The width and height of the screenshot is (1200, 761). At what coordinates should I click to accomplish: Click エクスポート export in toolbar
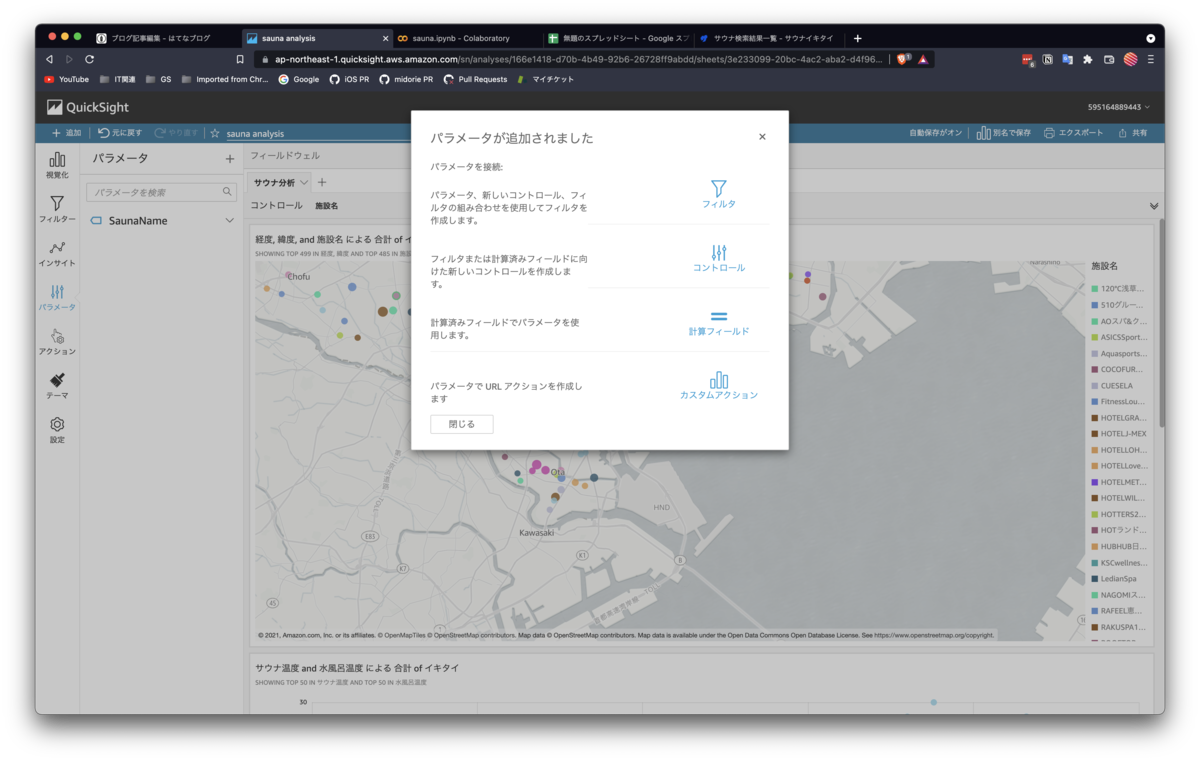point(1073,133)
